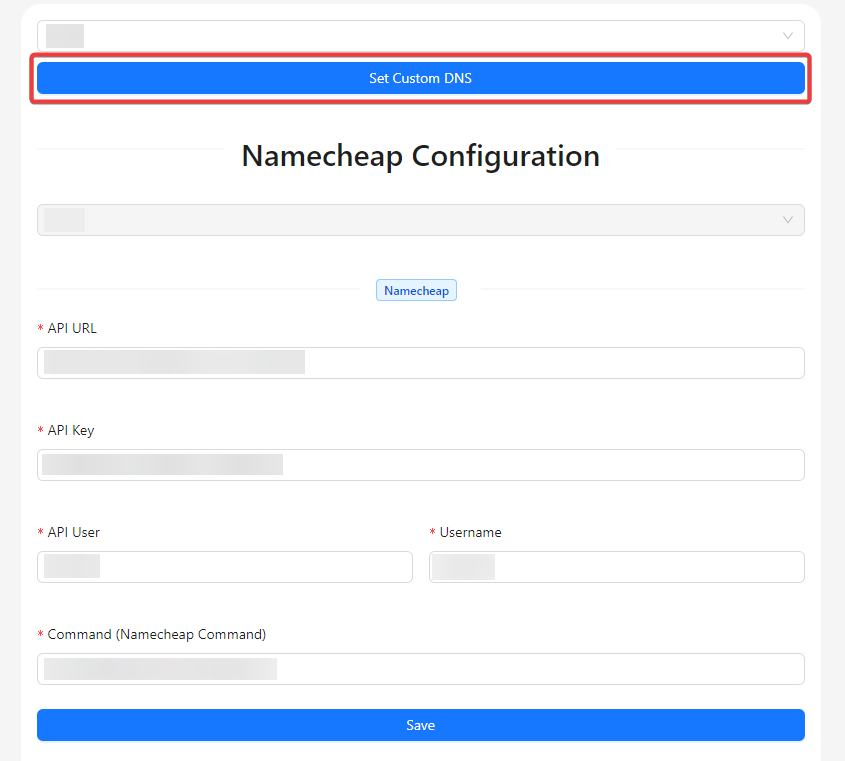Click the Command (Namecheap Command) input field
Screen dimensions: 845x761
(x=420, y=668)
